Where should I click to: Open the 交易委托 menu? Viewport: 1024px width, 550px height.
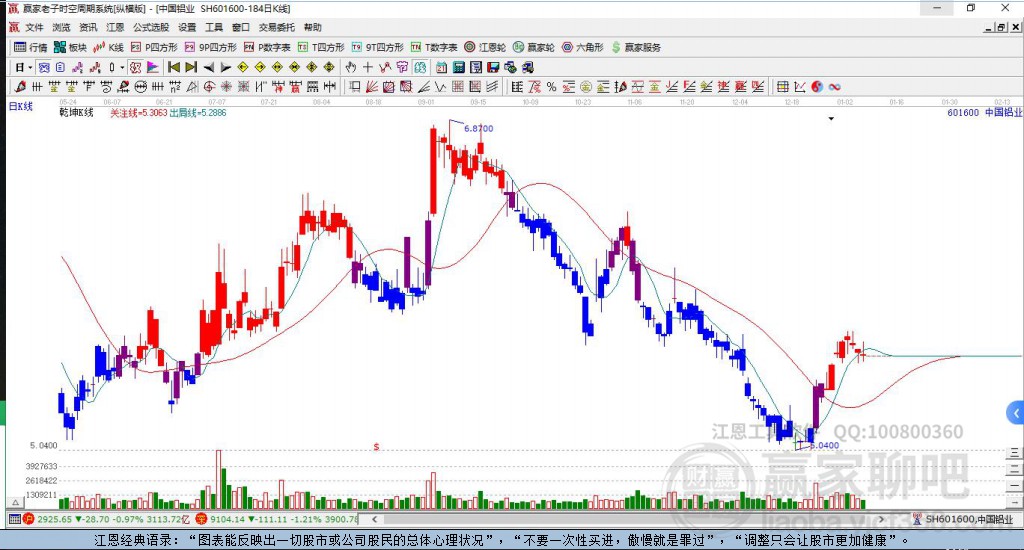click(276, 27)
